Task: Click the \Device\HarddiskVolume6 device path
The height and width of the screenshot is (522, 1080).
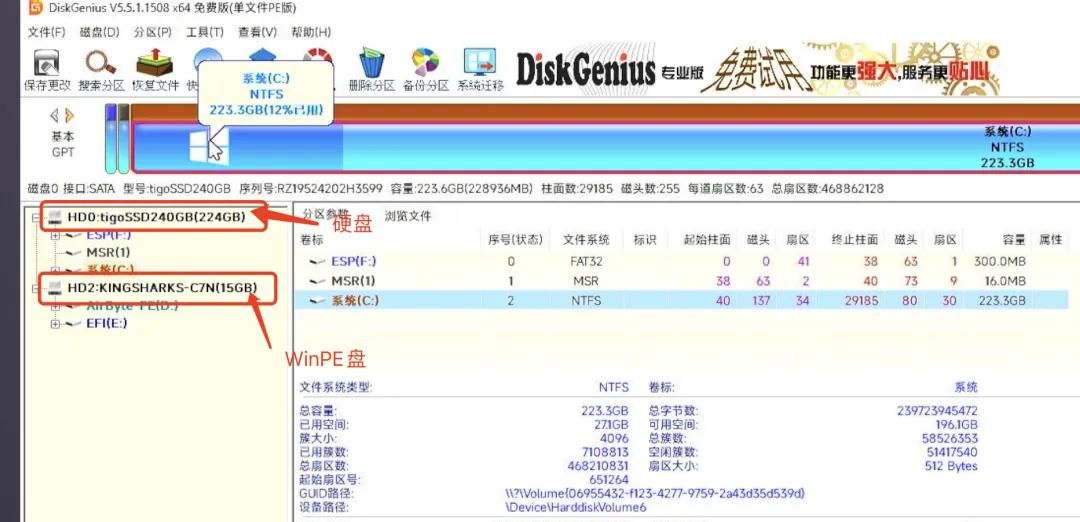Action: [576, 508]
